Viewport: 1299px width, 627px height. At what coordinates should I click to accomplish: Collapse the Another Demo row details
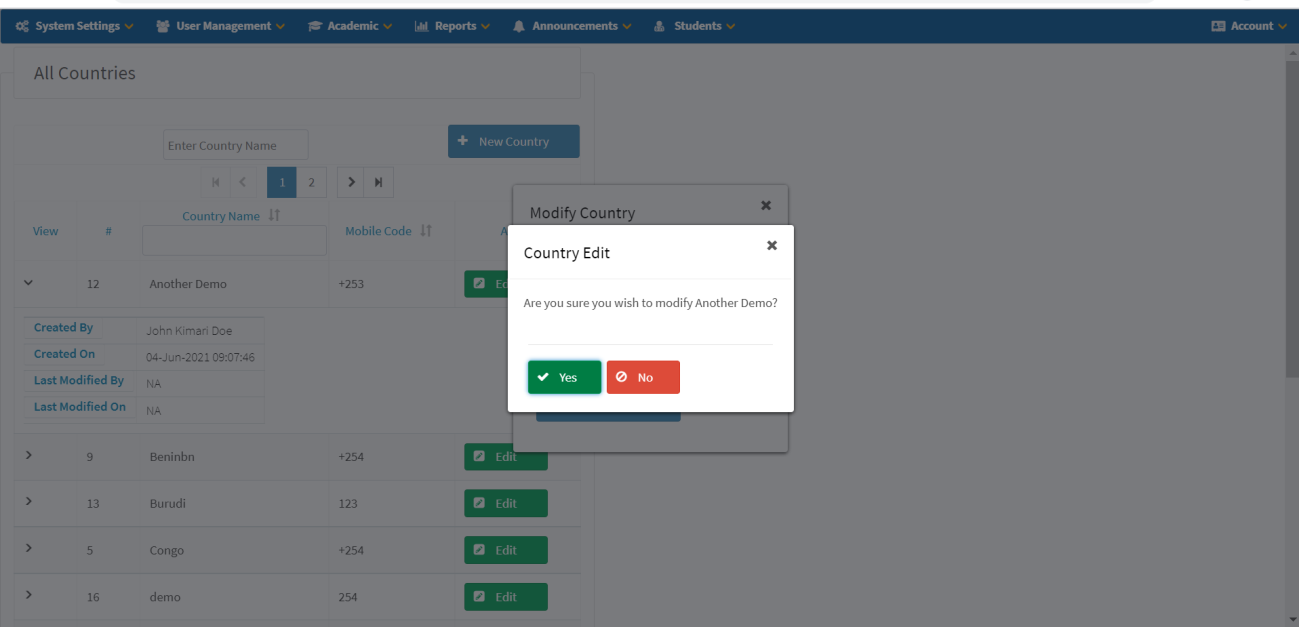click(28, 283)
